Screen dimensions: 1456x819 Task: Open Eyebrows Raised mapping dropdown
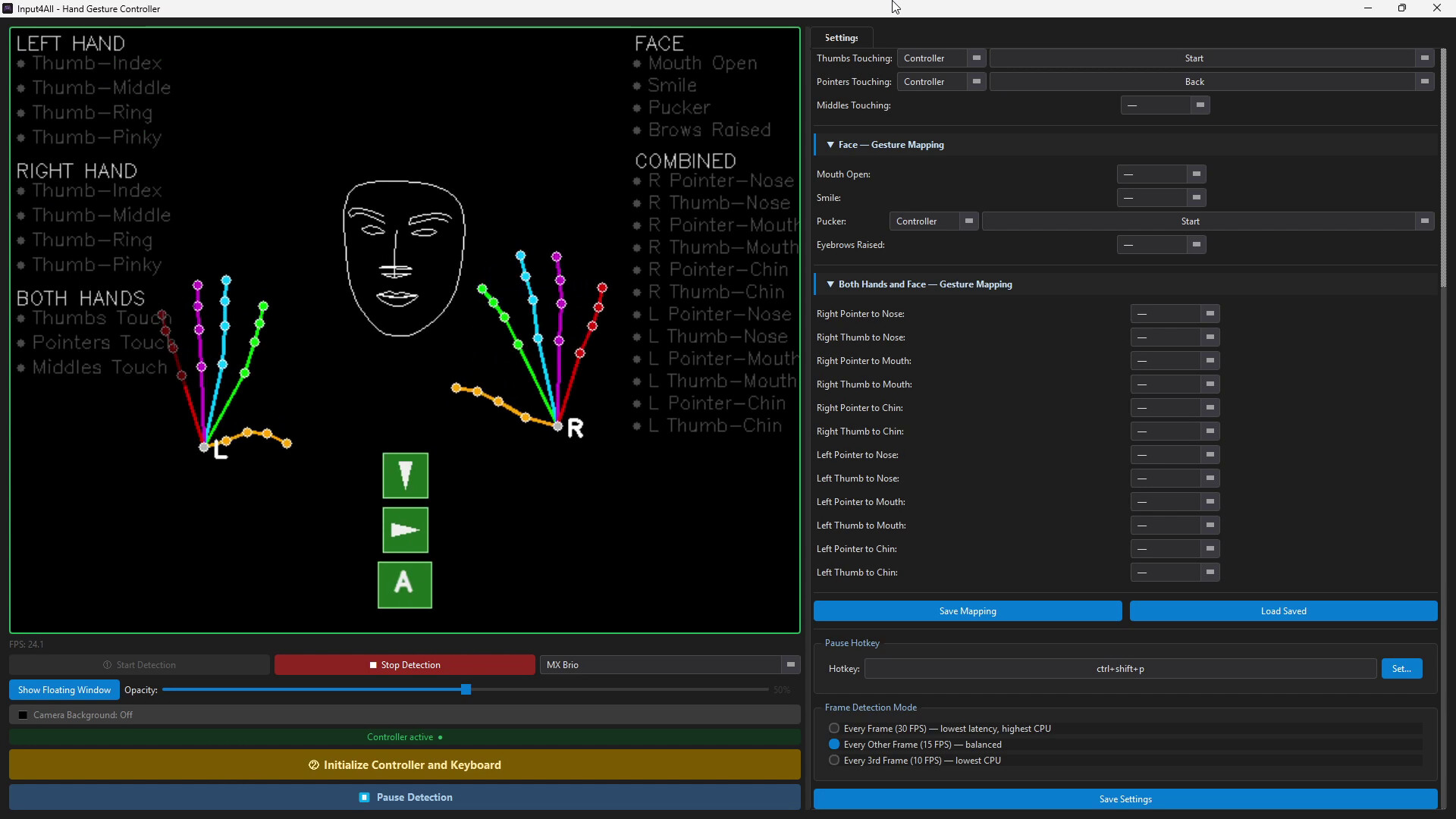(1161, 245)
